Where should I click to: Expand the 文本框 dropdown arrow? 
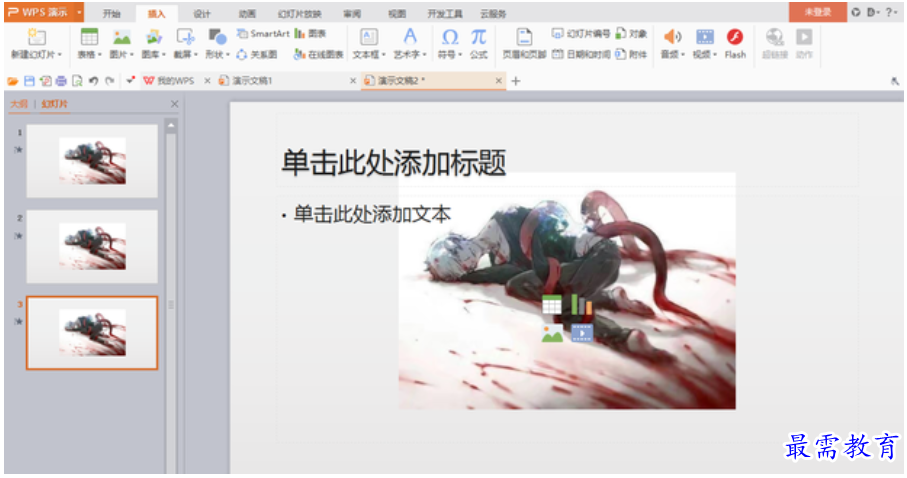click(x=384, y=55)
